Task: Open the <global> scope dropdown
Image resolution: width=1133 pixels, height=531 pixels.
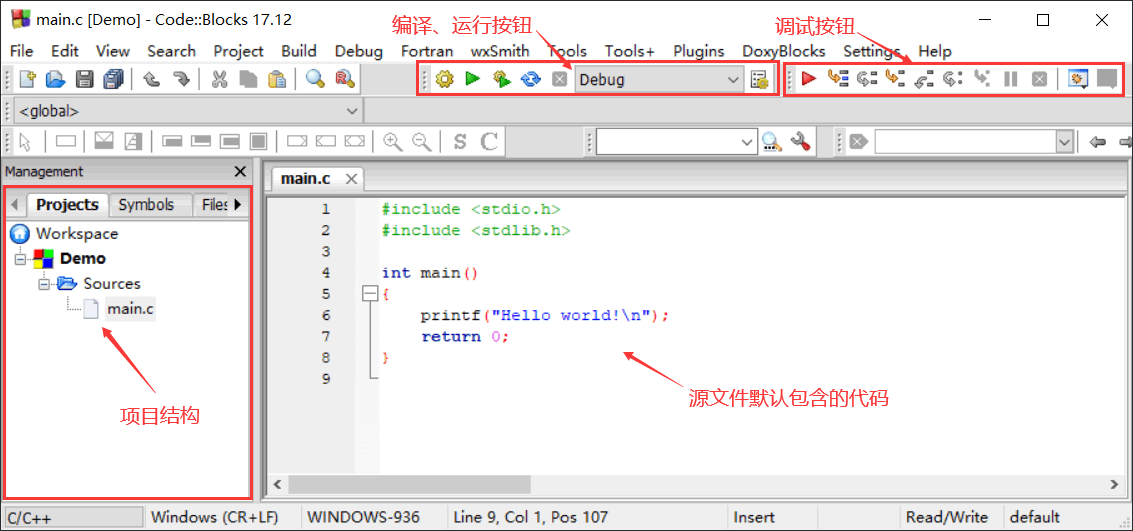Action: 188,111
